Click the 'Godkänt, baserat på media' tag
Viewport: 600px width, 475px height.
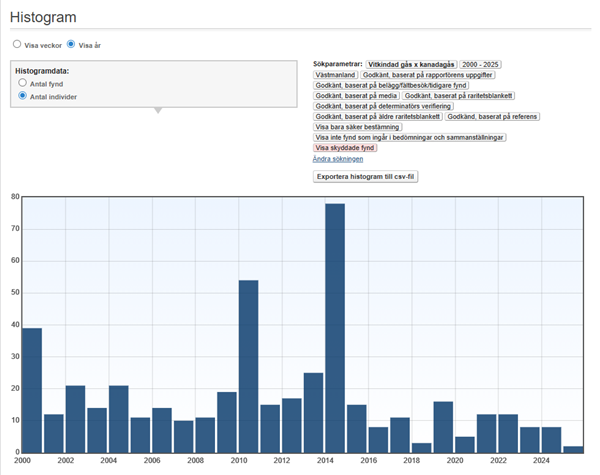[x=356, y=96]
